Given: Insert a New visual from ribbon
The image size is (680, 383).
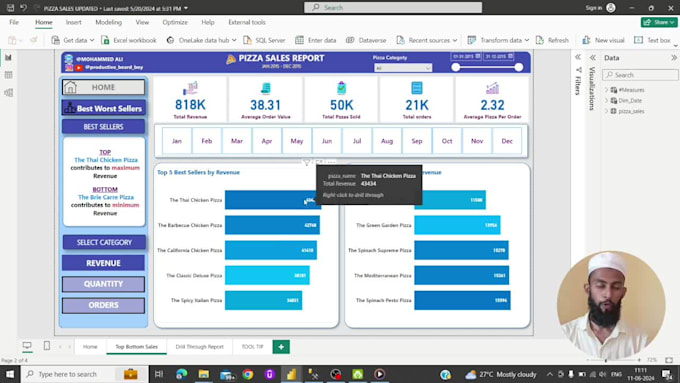Looking at the screenshot, I should tap(603, 40).
